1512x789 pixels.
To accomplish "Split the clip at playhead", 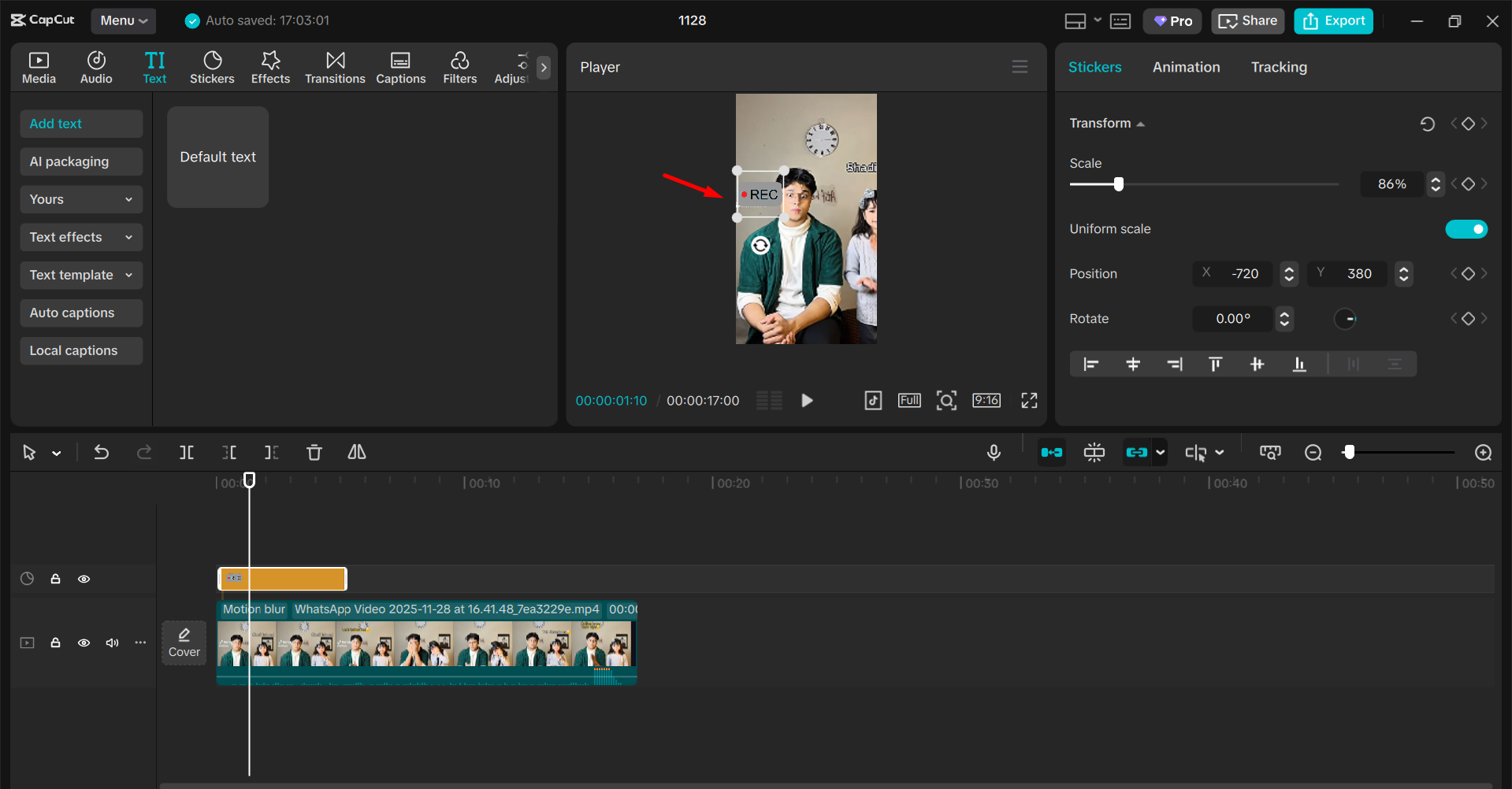I will 187,452.
